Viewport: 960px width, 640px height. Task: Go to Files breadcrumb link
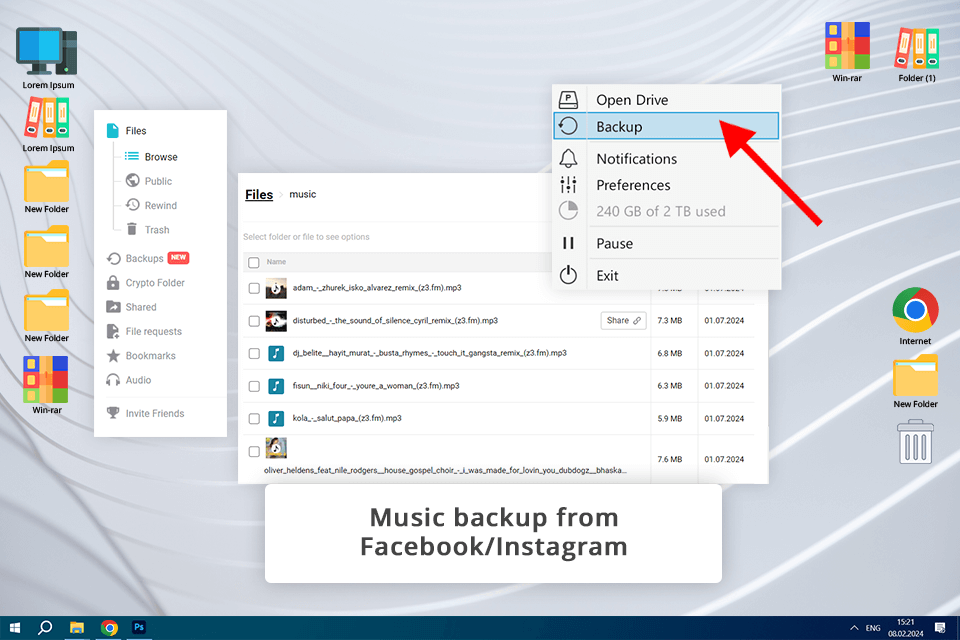coord(259,194)
